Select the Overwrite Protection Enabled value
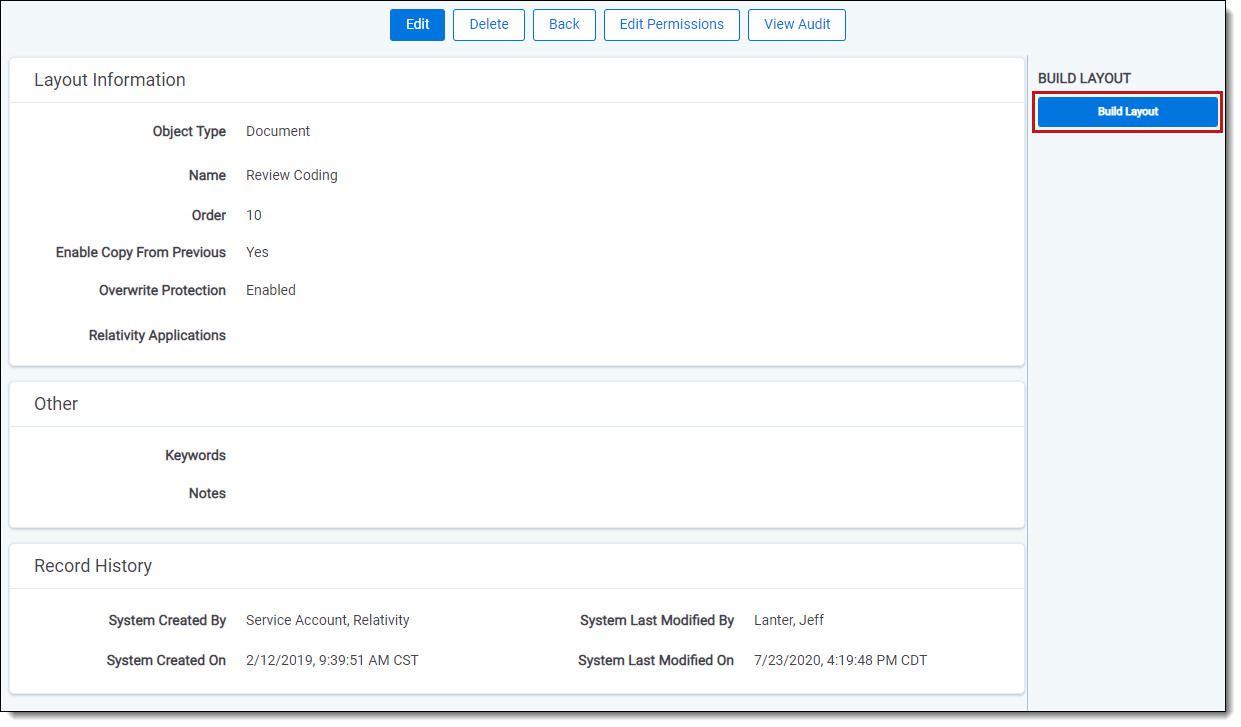Viewport: 1241px width, 727px height. (x=271, y=290)
